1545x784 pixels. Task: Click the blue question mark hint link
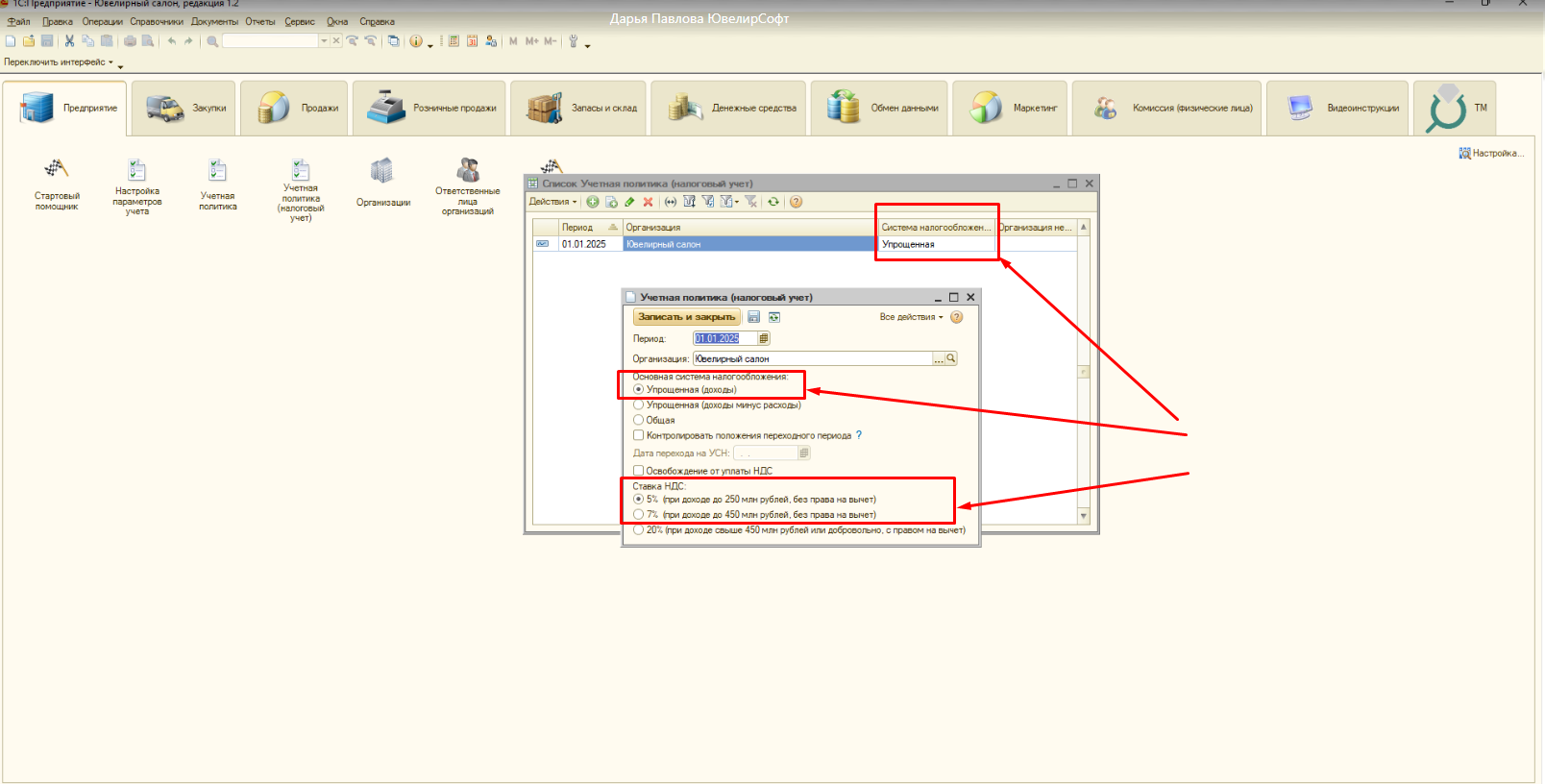pyautogui.click(x=859, y=435)
